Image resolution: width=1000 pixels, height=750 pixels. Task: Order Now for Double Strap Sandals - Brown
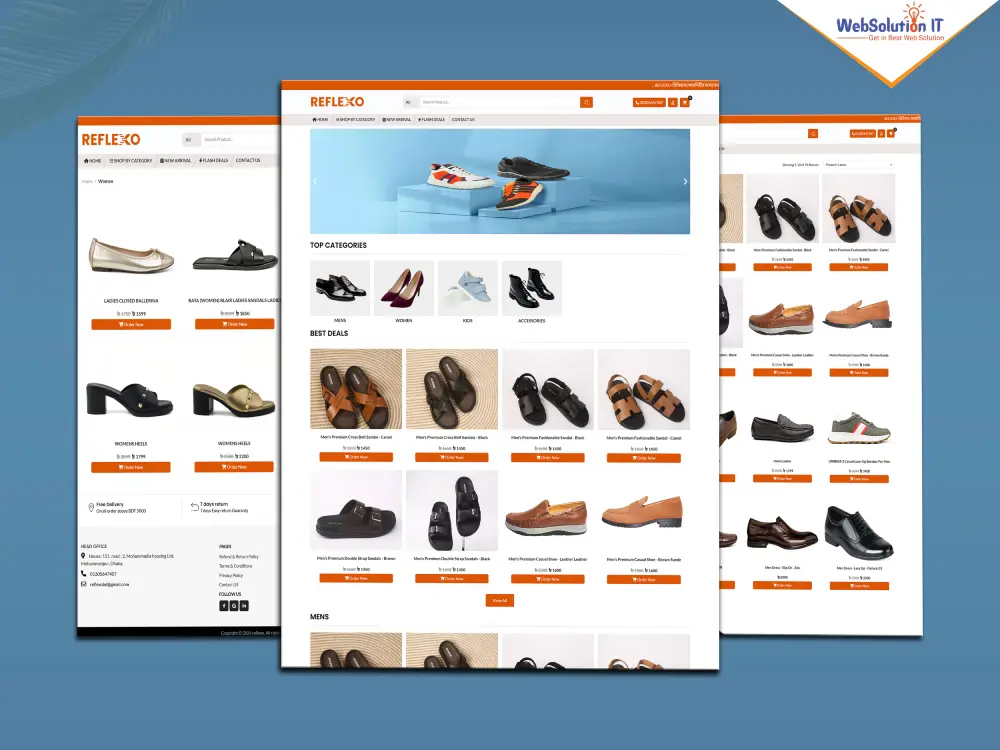coord(356,578)
